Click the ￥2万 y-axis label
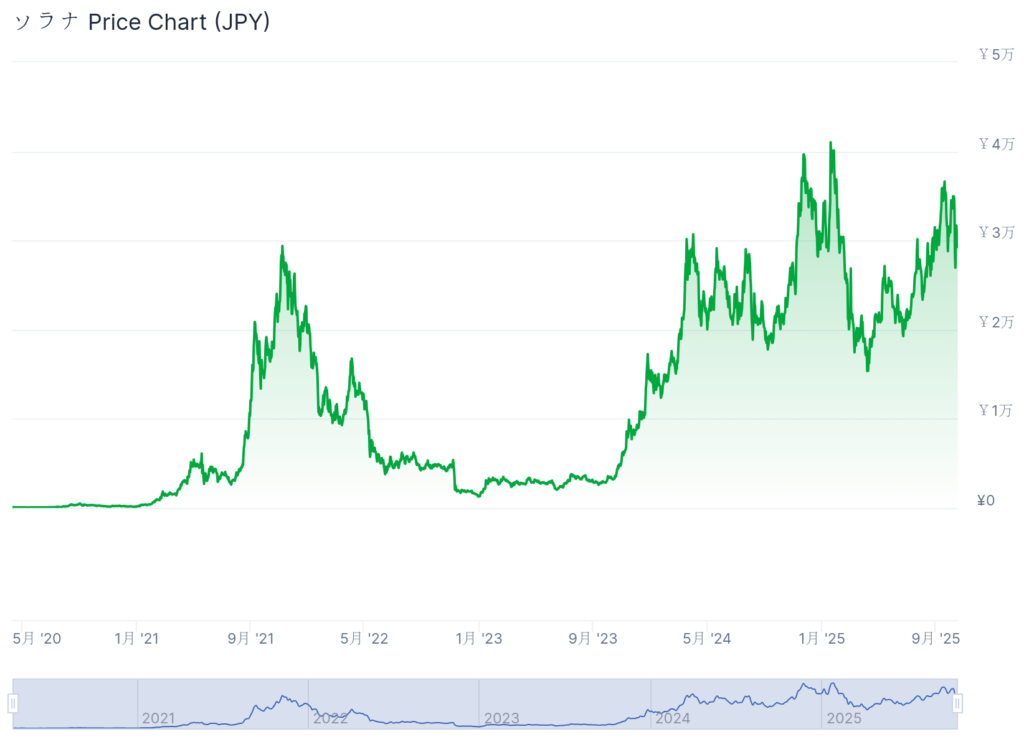This screenshot has height=747, width=1024. pyautogui.click(x=996, y=322)
